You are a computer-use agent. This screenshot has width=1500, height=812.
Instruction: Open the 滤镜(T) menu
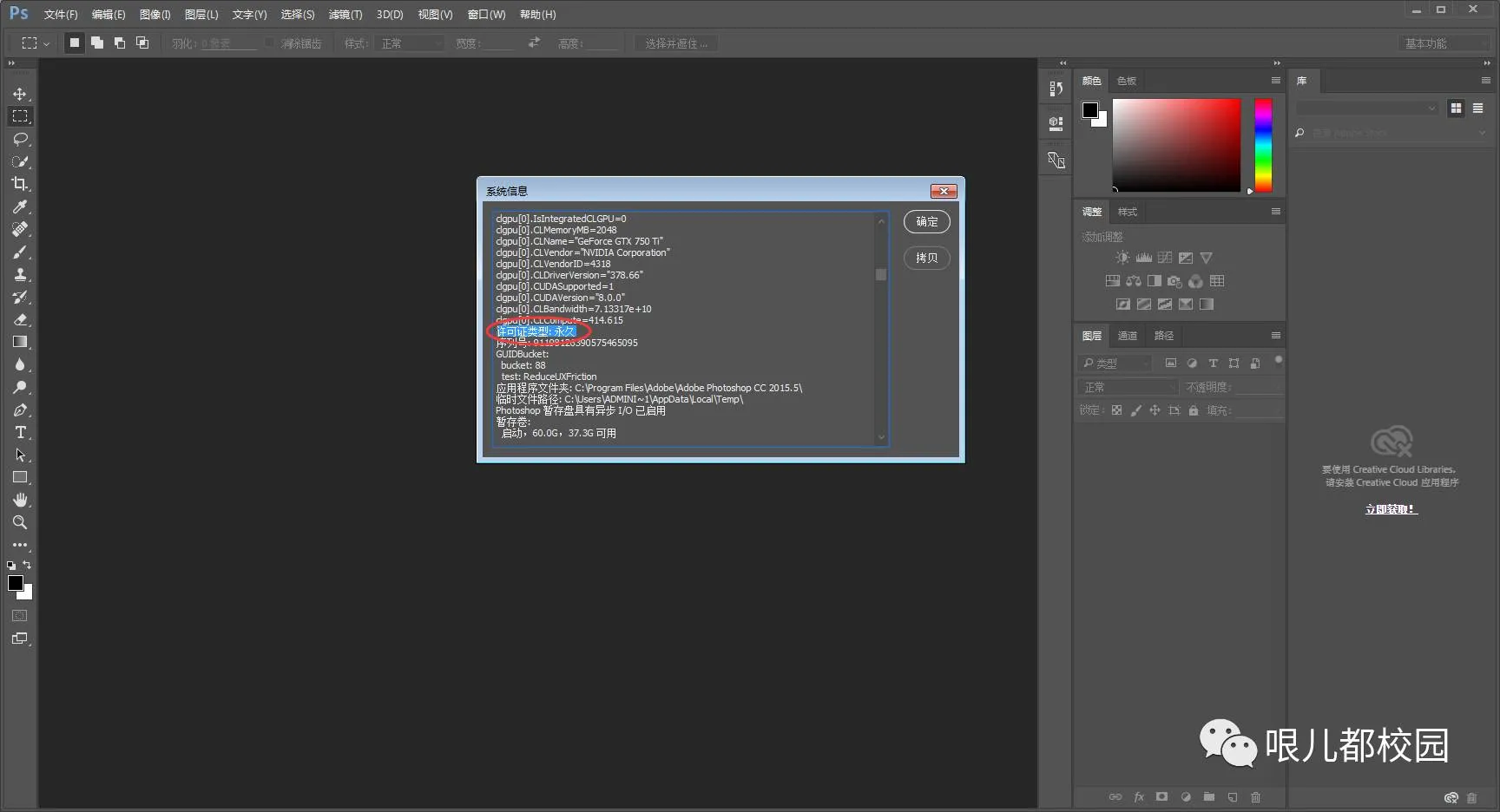pos(345,15)
